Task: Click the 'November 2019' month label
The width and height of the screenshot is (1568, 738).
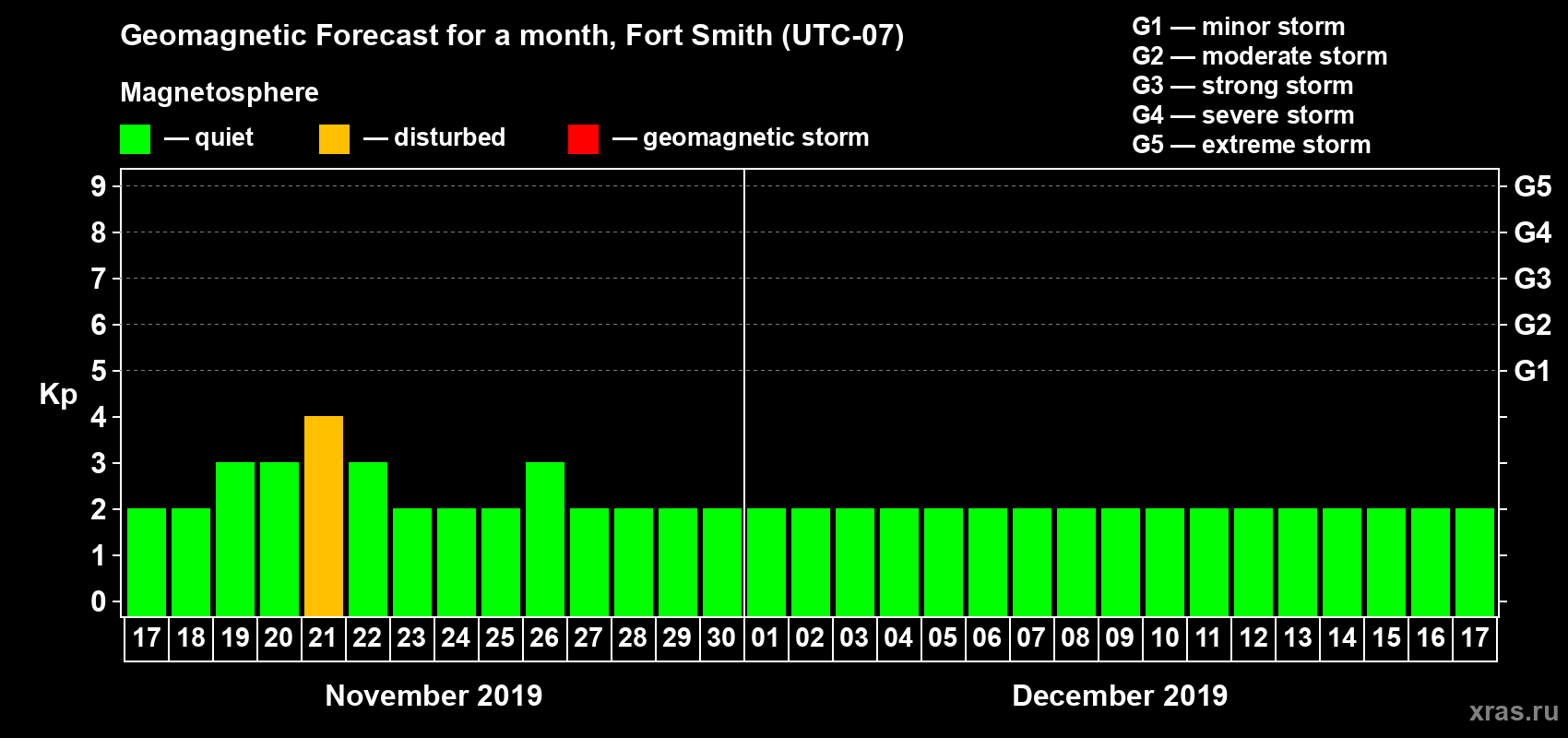Action: click(434, 696)
